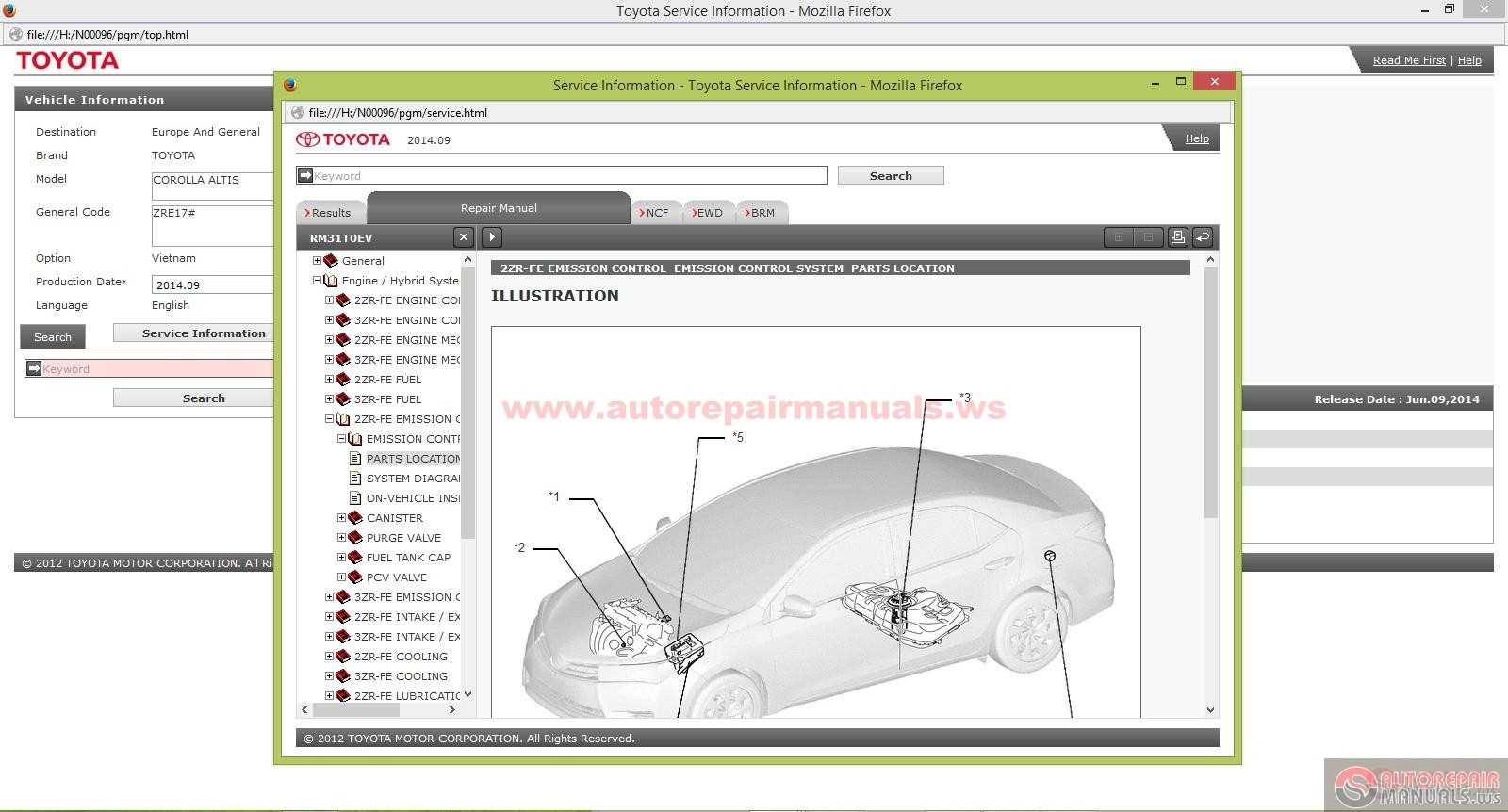
Task: Click the first greyed expand-all toolbar icon
Action: (1119, 237)
